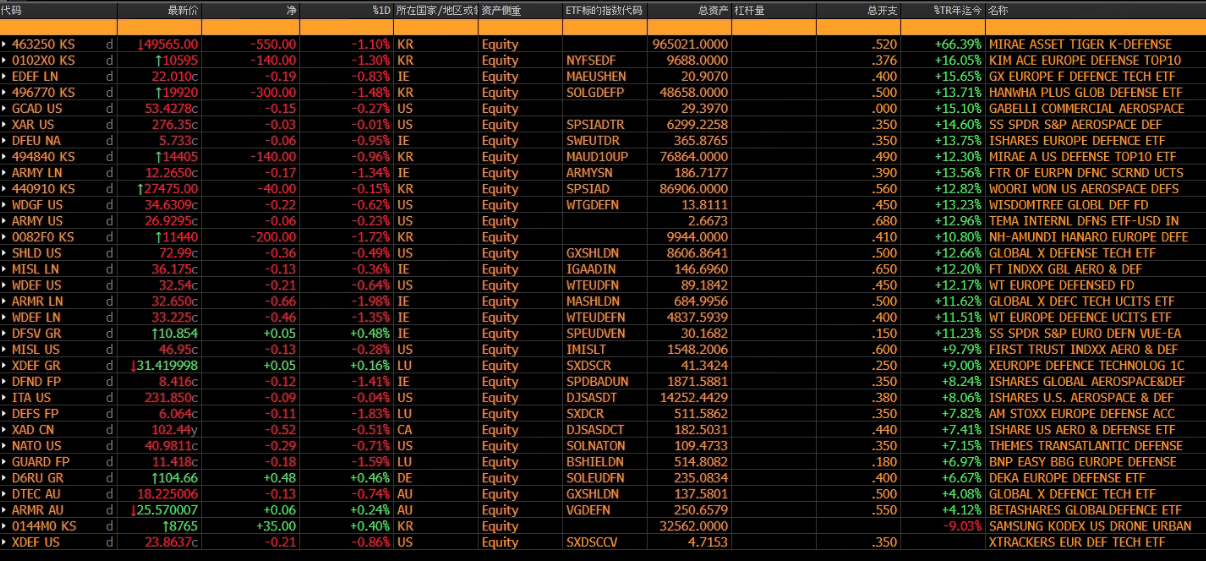Expand the 0144M0 KS row triangle
1206x561 pixels.
pos(4,526)
